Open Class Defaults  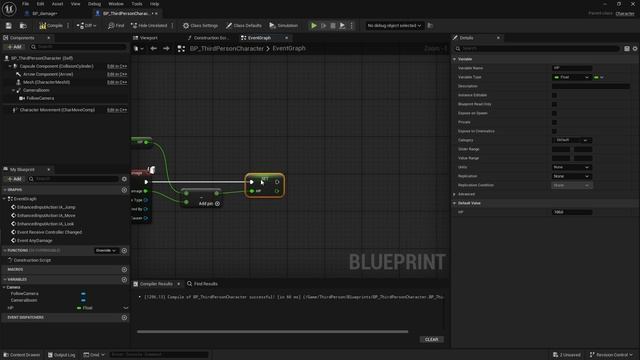pos(244,26)
